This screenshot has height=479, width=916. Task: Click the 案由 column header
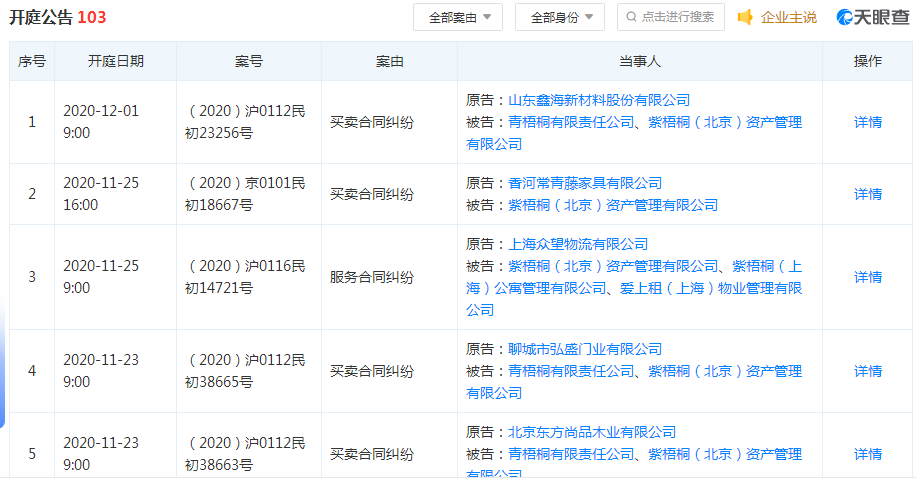point(390,61)
